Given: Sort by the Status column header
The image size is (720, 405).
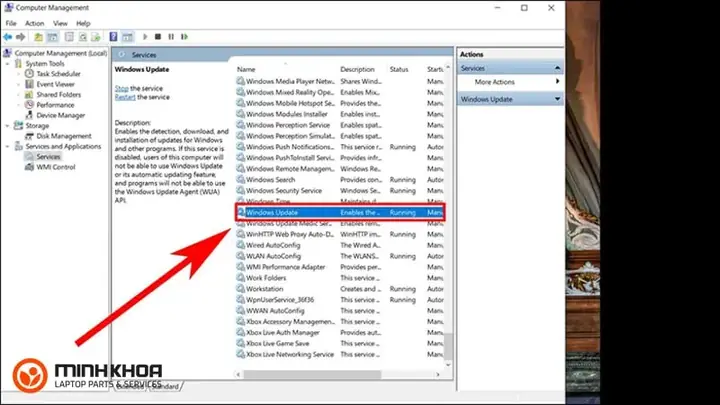Looking at the screenshot, I should [399, 69].
